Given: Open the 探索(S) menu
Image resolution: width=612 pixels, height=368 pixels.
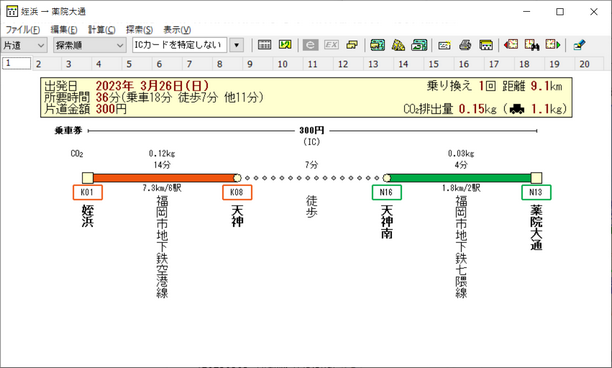Looking at the screenshot, I should (139, 30).
